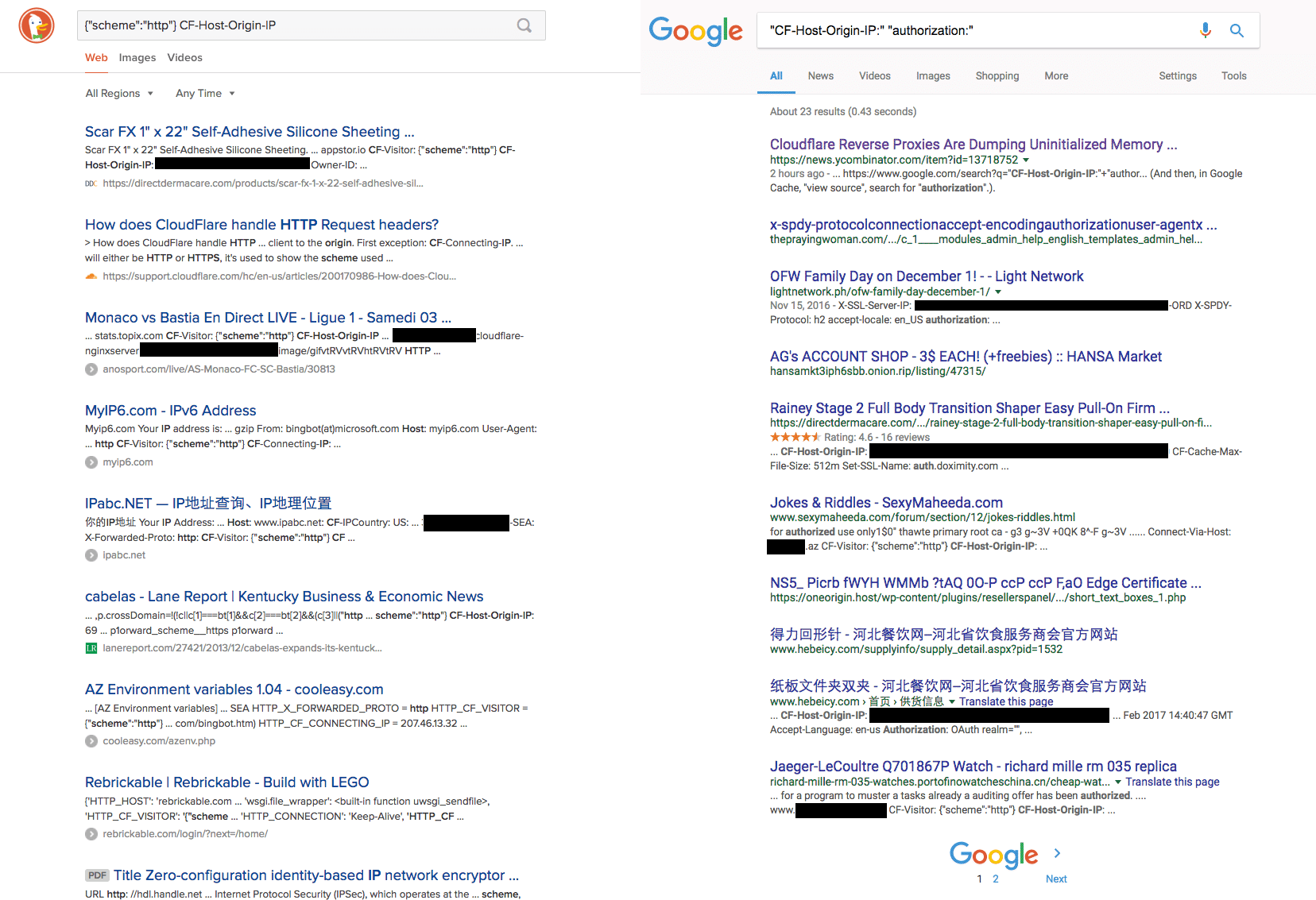This screenshot has width=1316, height=900.
Task: Open Title Zero-configuration identity-based IP network encryptor result
Action: click(x=316, y=875)
